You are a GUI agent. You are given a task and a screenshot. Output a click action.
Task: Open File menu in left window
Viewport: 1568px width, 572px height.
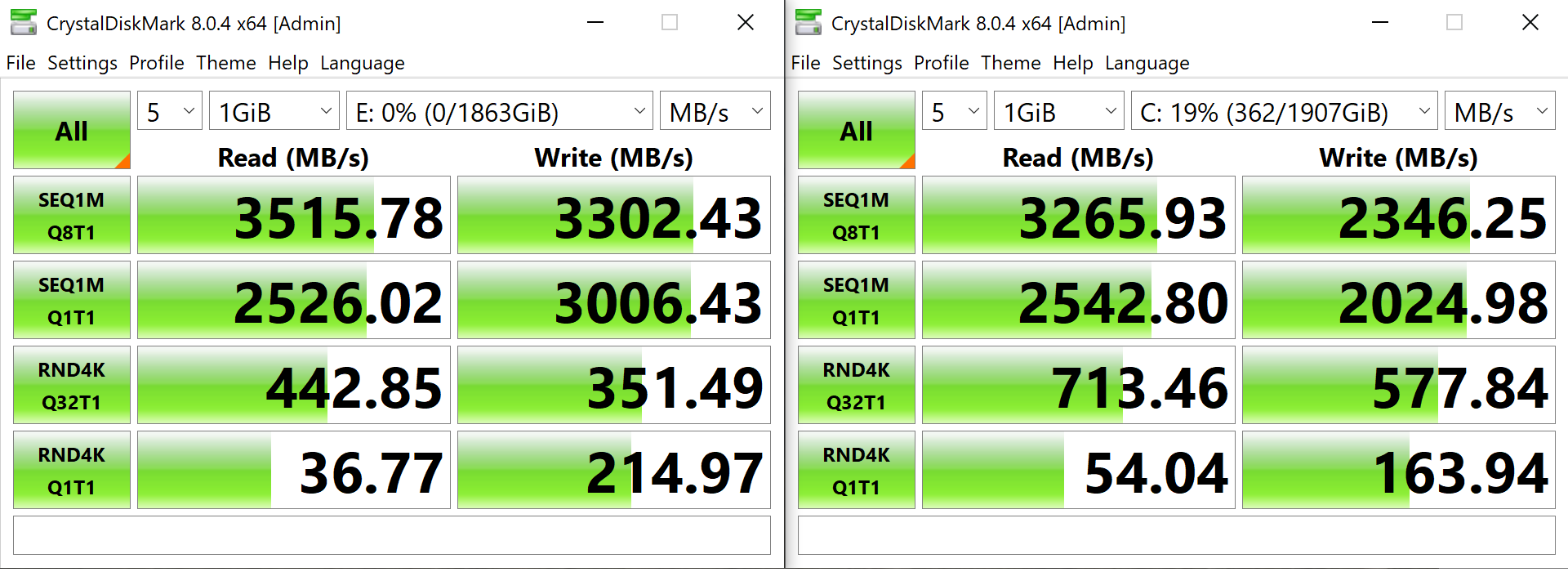coord(21,63)
